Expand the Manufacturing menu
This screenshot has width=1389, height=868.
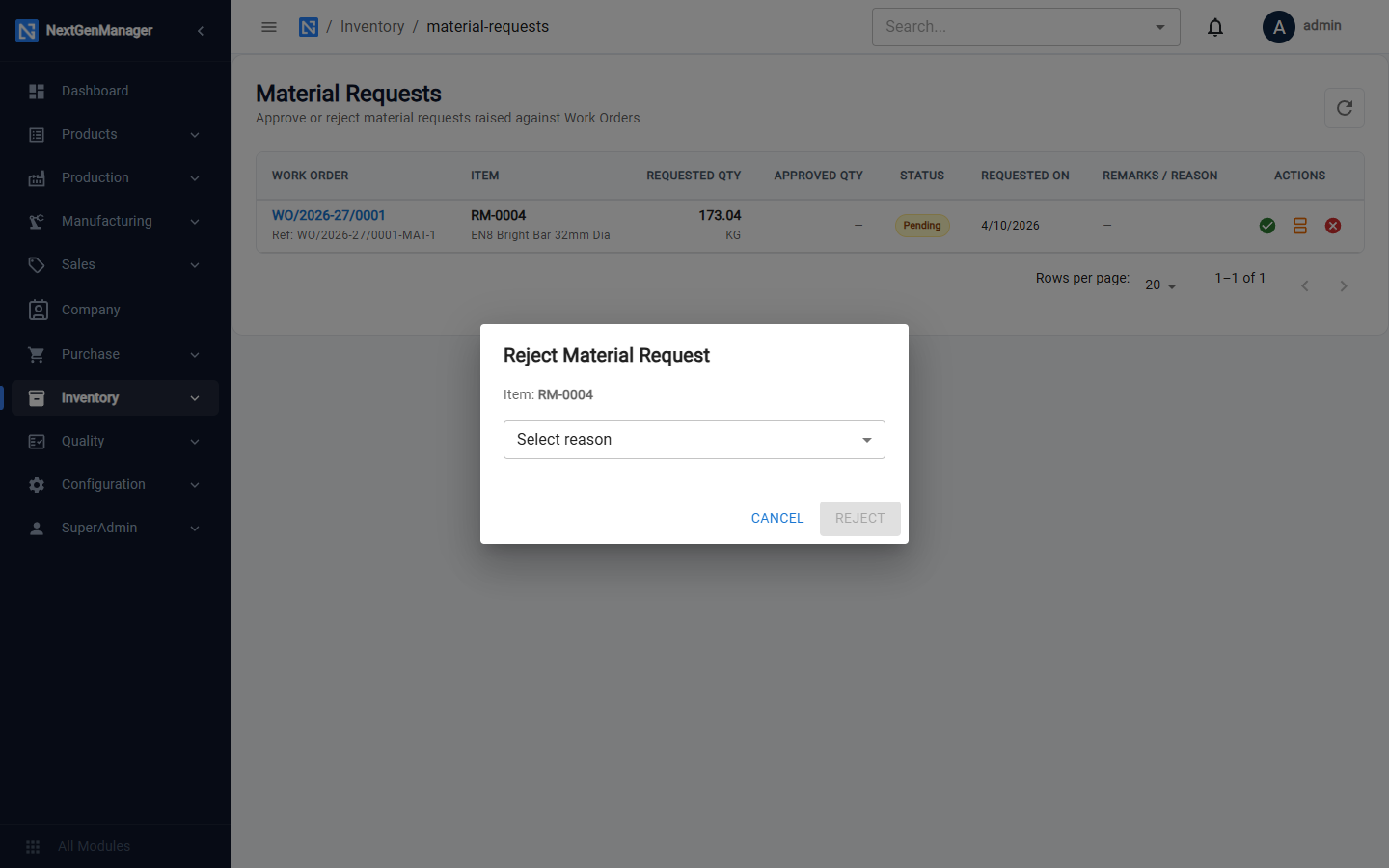pyautogui.click(x=115, y=221)
